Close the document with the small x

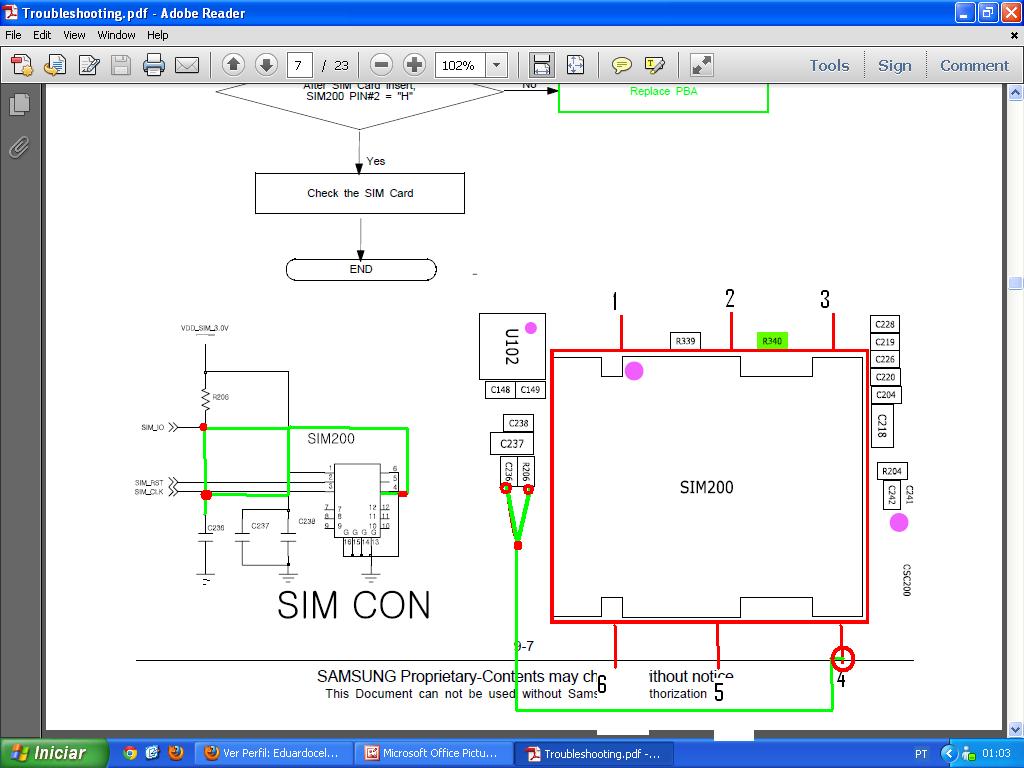click(1014, 35)
